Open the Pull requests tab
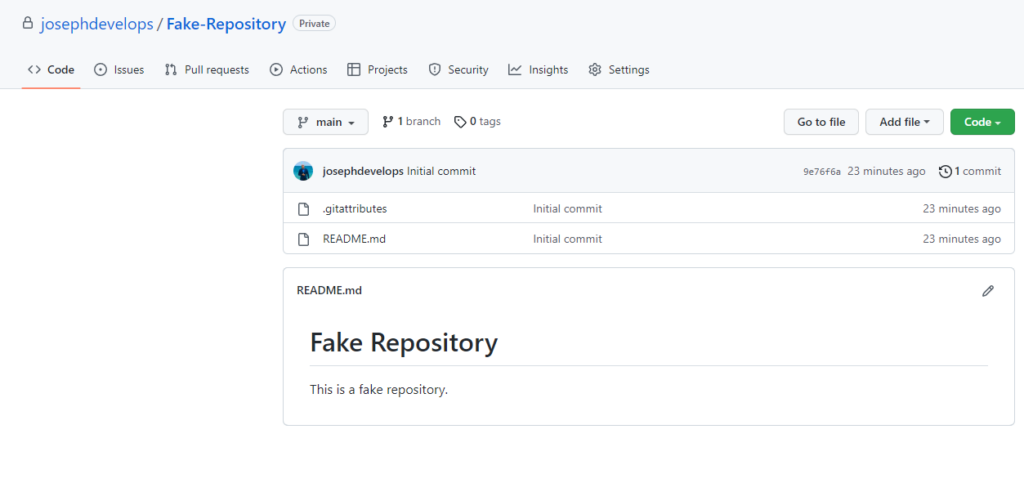The width and height of the screenshot is (1024, 492). pyautogui.click(x=206, y=70)
